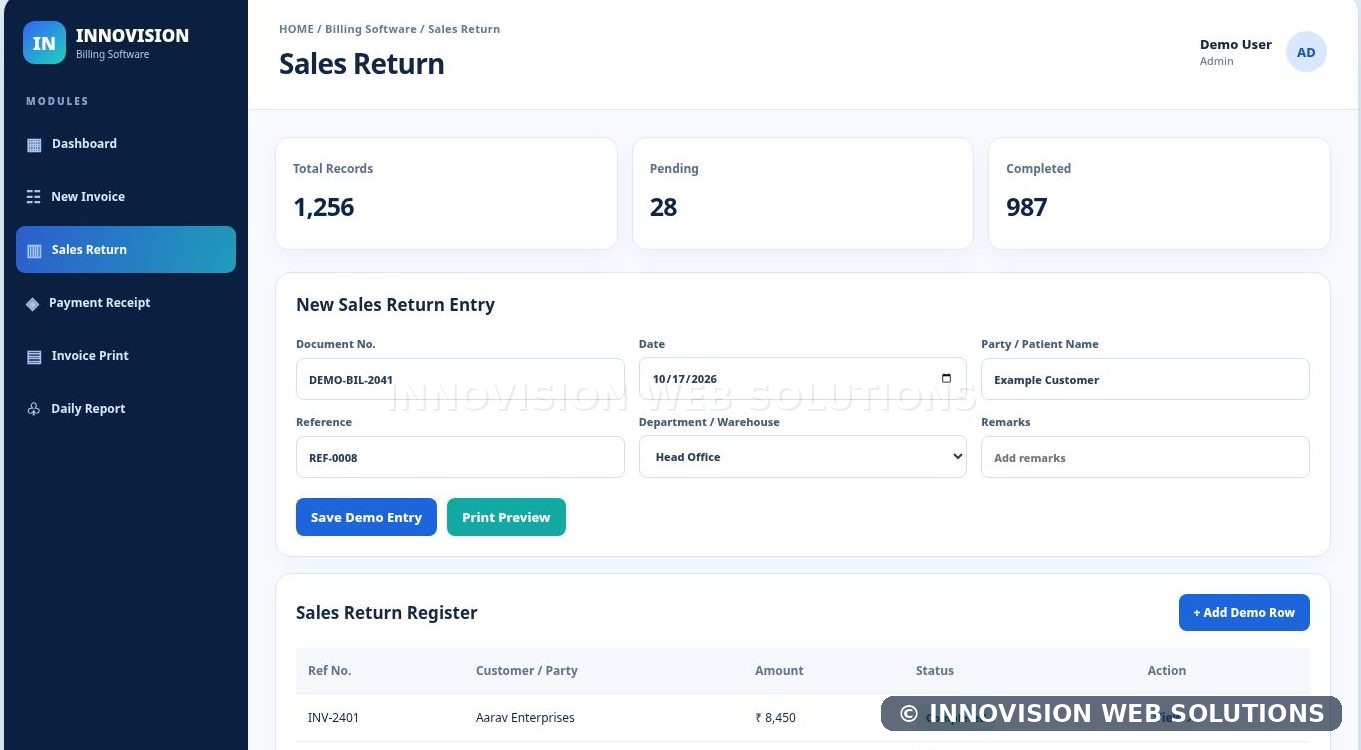Click the Completed count 987

1027,207
